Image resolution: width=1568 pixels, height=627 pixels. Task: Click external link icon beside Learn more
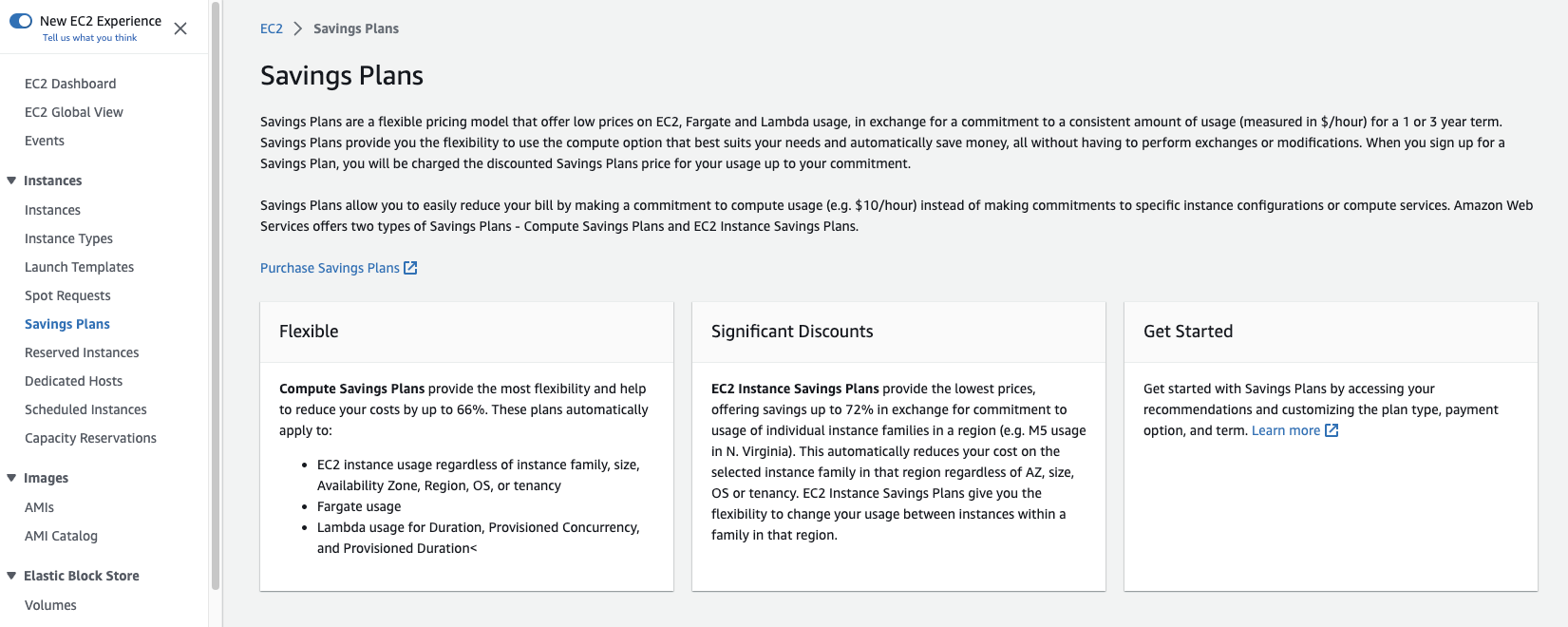click(1331, 429)
